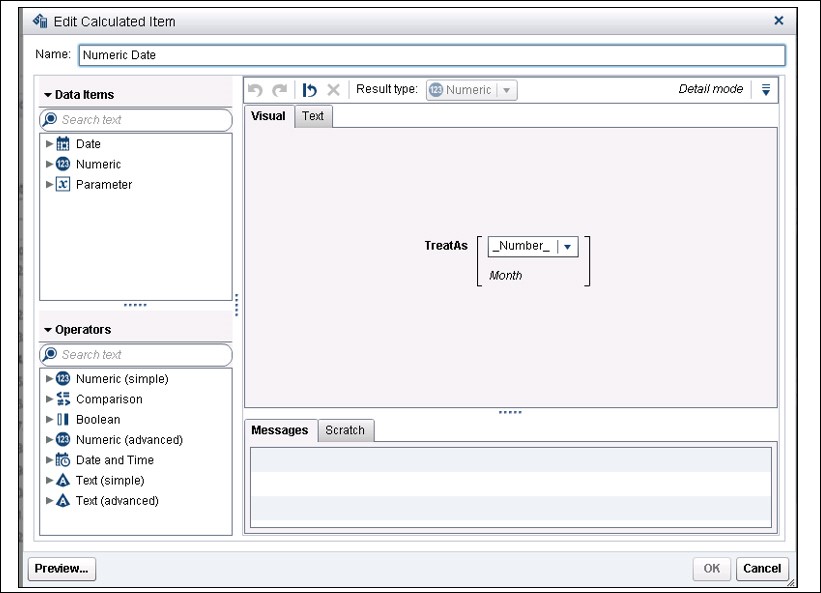Click the reset expression toolbar icon

tap(310, 90)
